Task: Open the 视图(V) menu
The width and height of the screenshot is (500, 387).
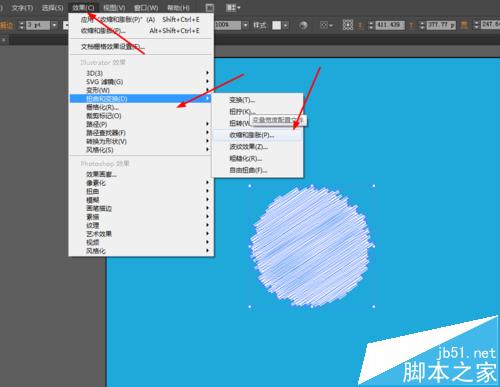Action: tap(114, 7)
